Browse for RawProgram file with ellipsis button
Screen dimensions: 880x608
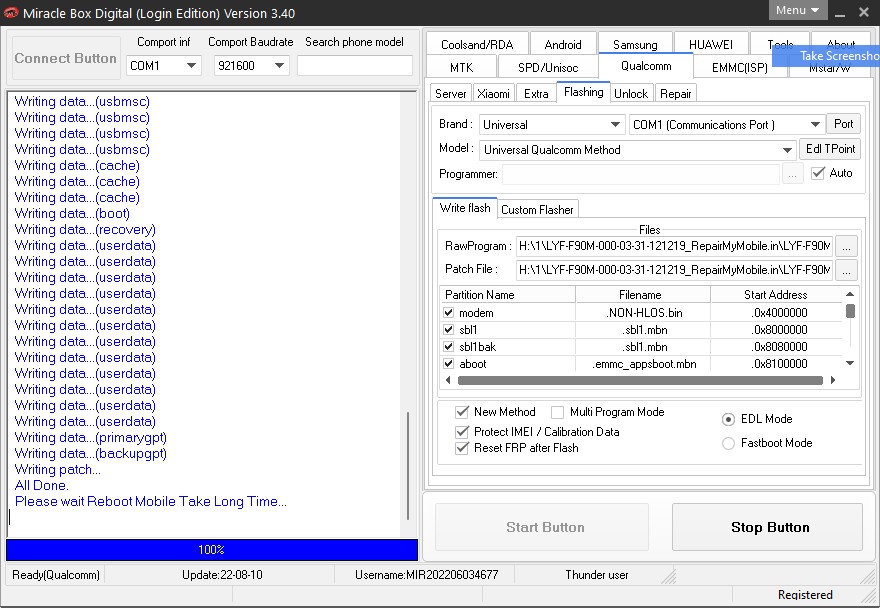tap(846, 246)
